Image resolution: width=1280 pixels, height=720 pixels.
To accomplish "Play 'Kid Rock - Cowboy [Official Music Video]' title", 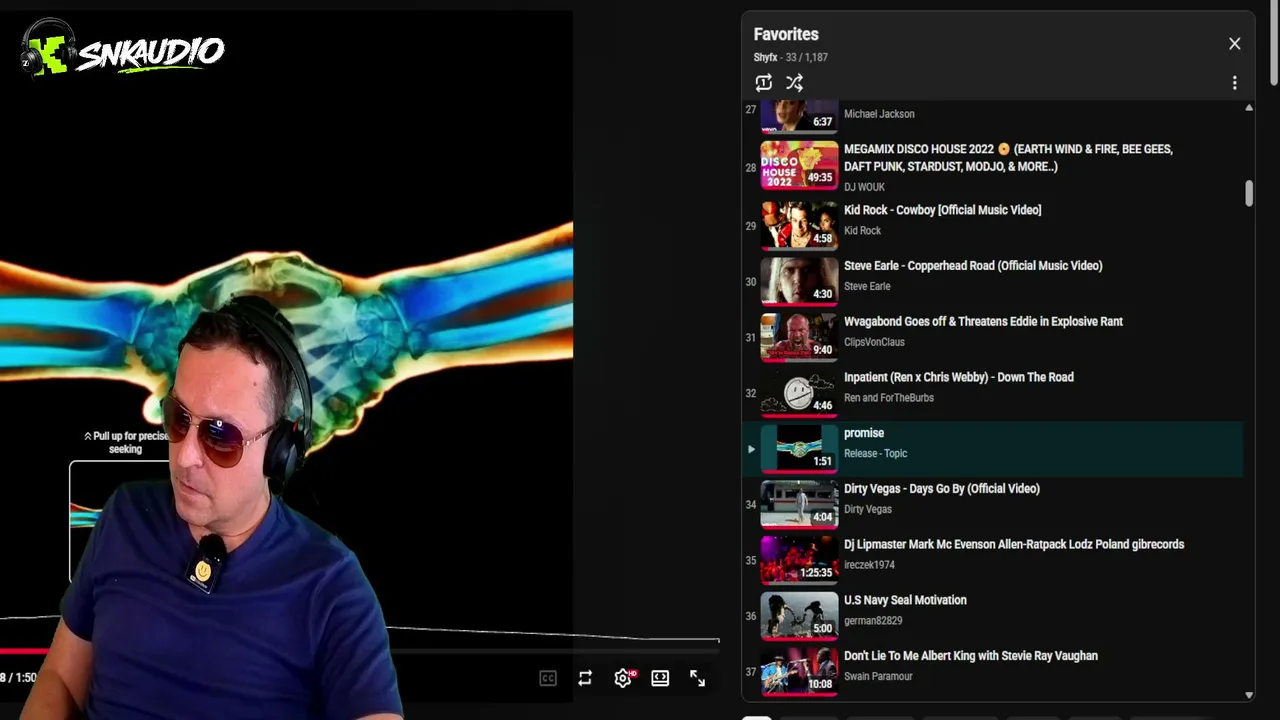I will tap(942, 210).
